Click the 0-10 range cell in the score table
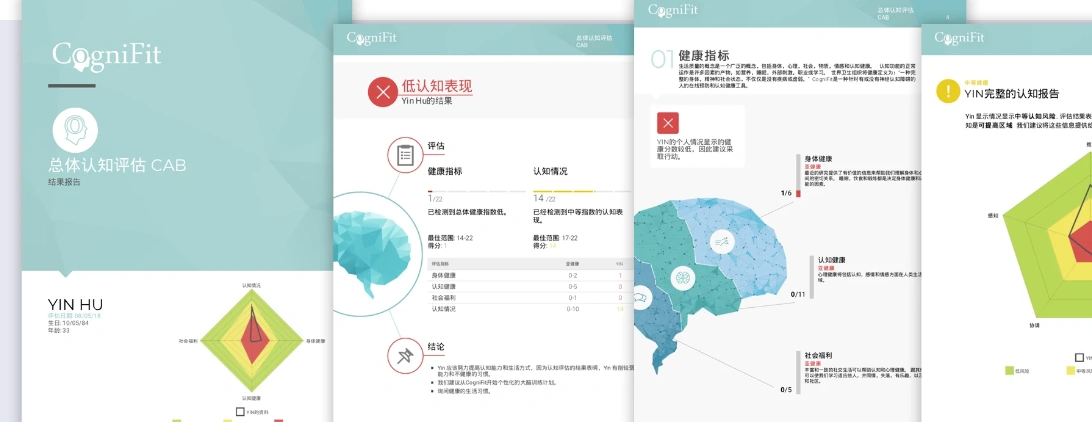The height and width of the screenshot is (422, 1092). click(x=573, y=308)
